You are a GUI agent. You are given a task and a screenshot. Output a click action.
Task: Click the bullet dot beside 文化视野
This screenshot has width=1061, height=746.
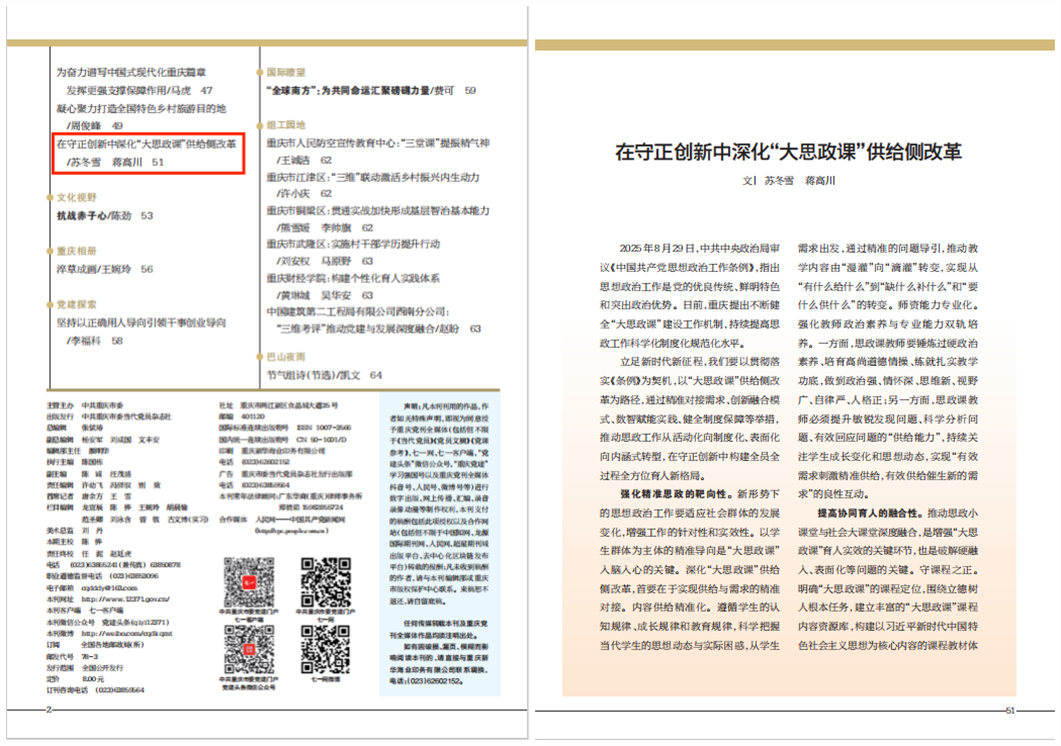[51, 198]
